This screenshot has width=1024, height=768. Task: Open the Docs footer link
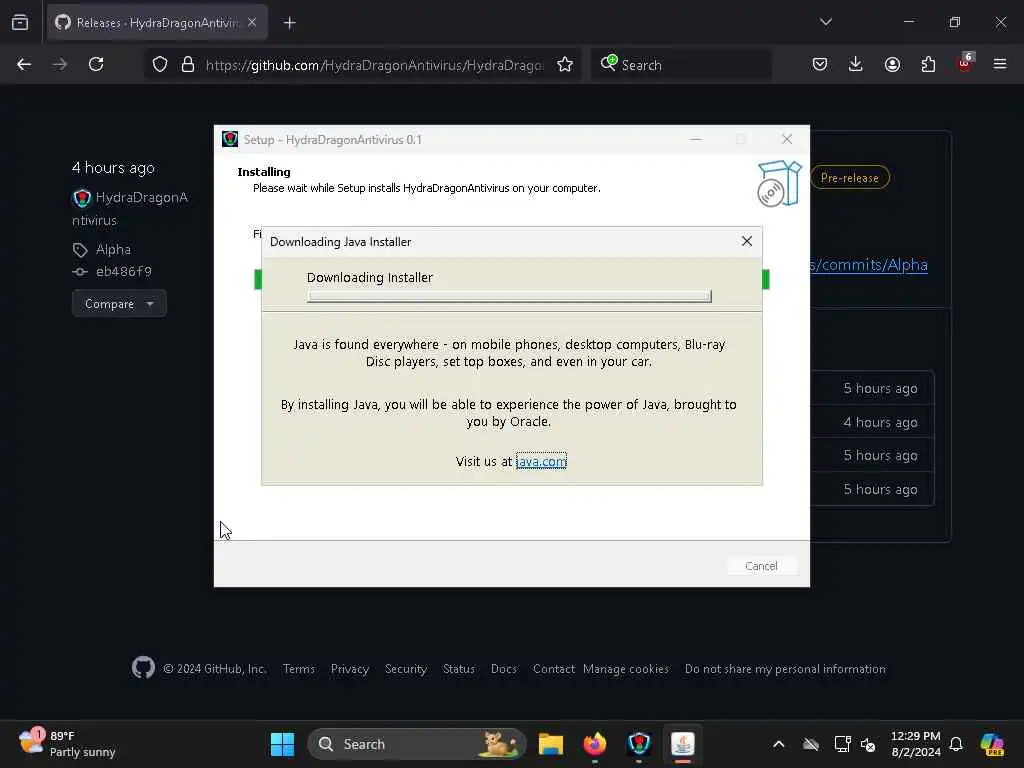(504, 669)
